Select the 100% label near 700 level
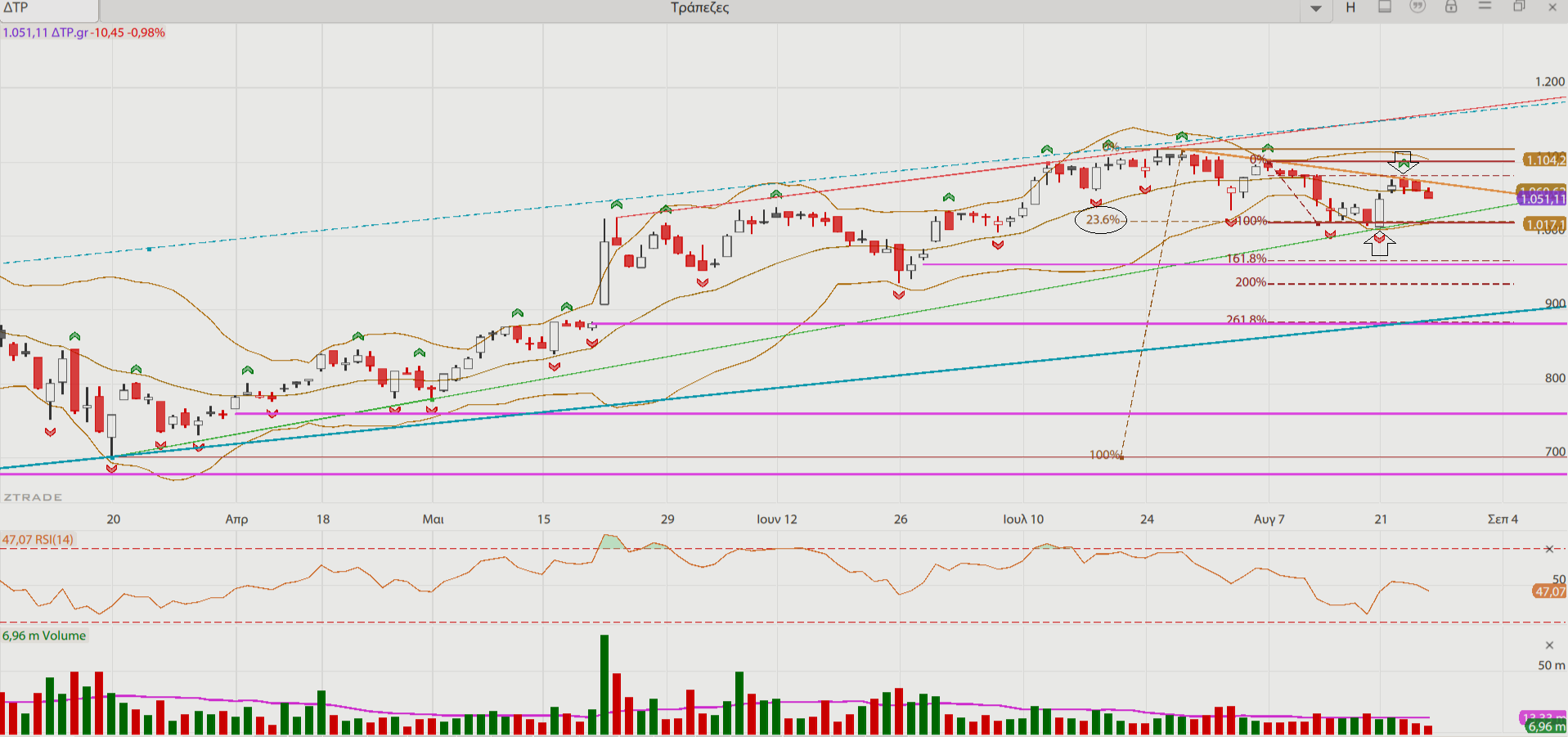The height and width of the screenshot is (737, 1568). 1105,455
